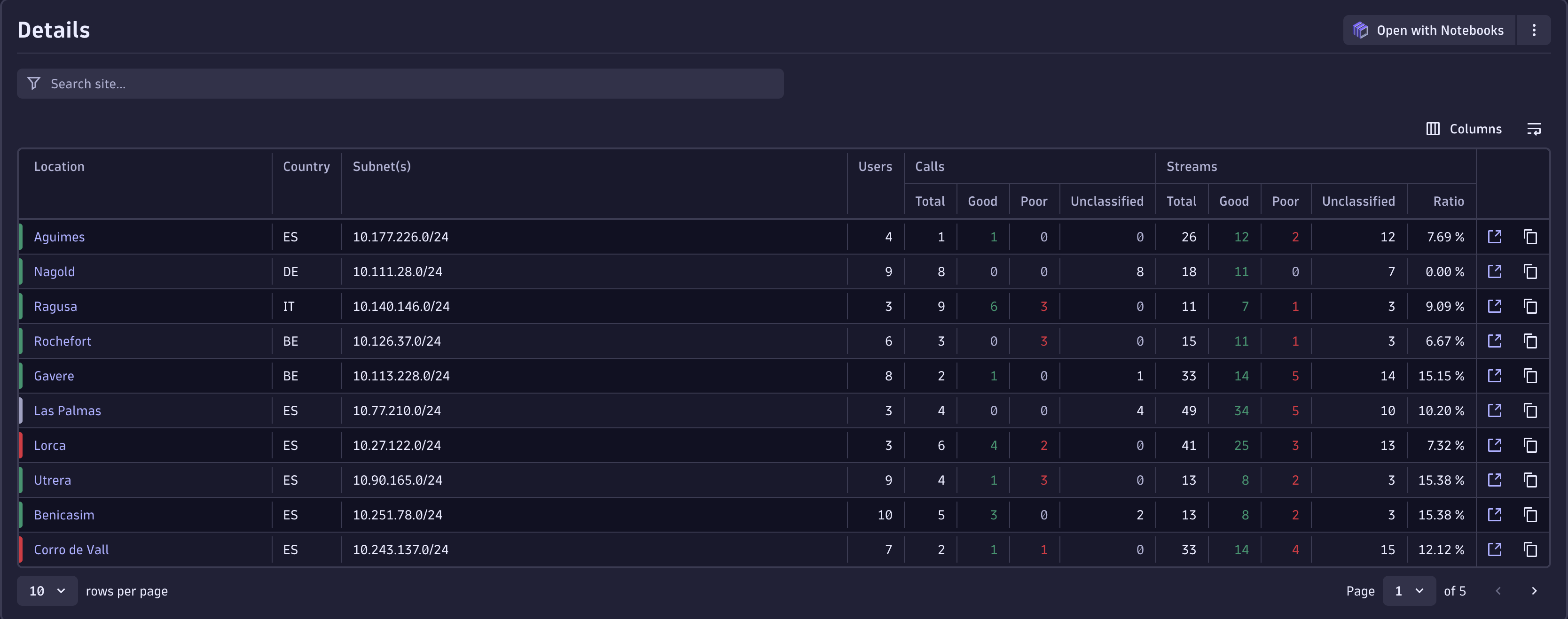
Task: Open the three-dot overflow menu
Action: (x=1535, y=30)
